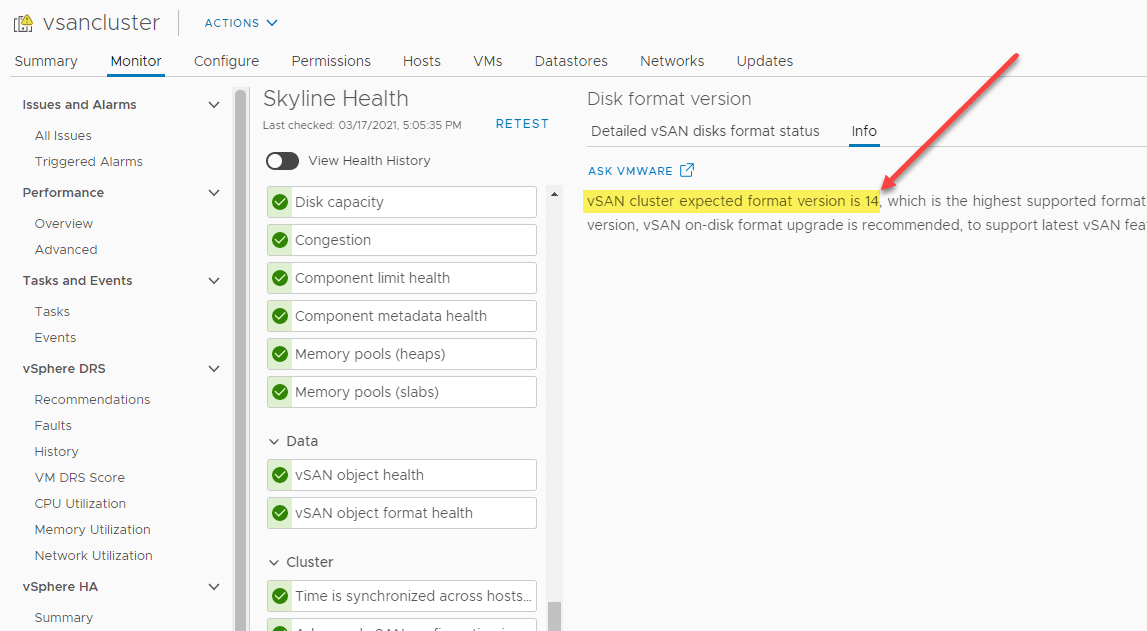Select Triggered Alarms in the sidebar
The image size is (1147, 631).
tap(88, 162)
